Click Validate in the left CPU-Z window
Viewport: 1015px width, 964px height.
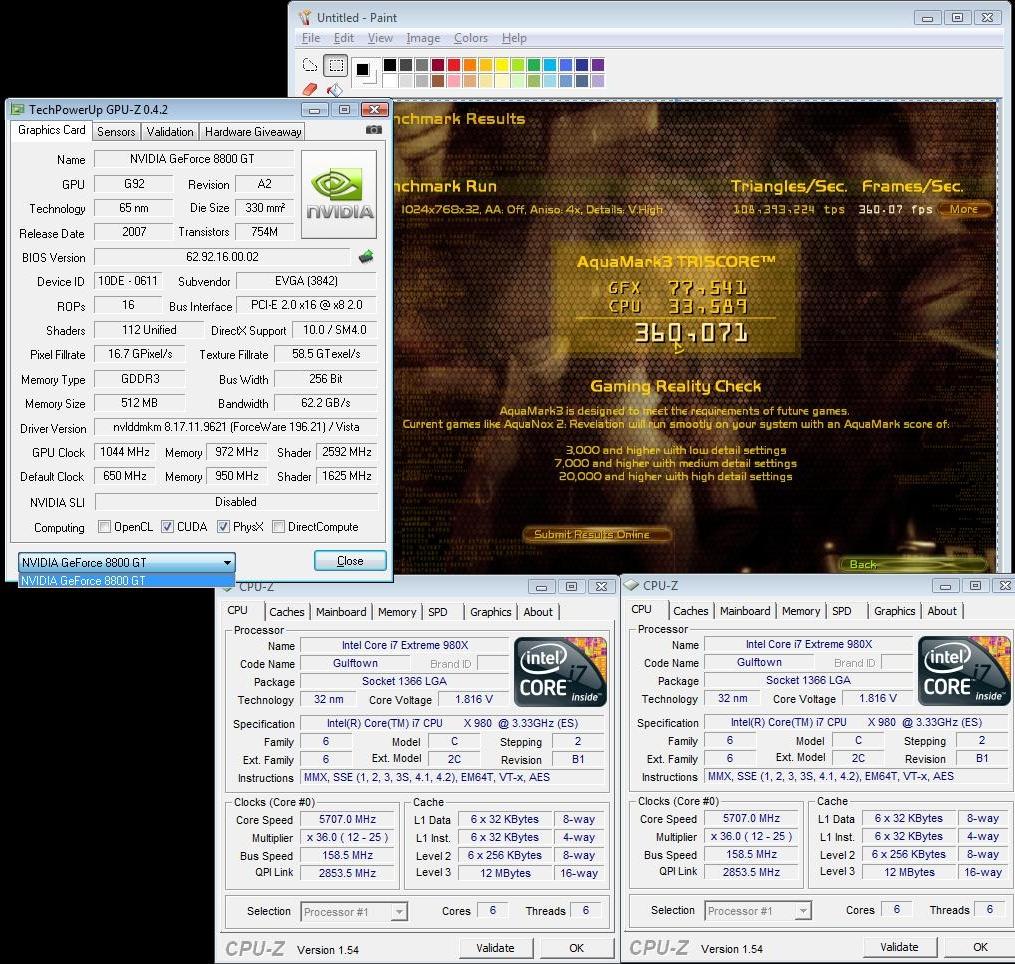pyautogui.click(x=495, y=948)
